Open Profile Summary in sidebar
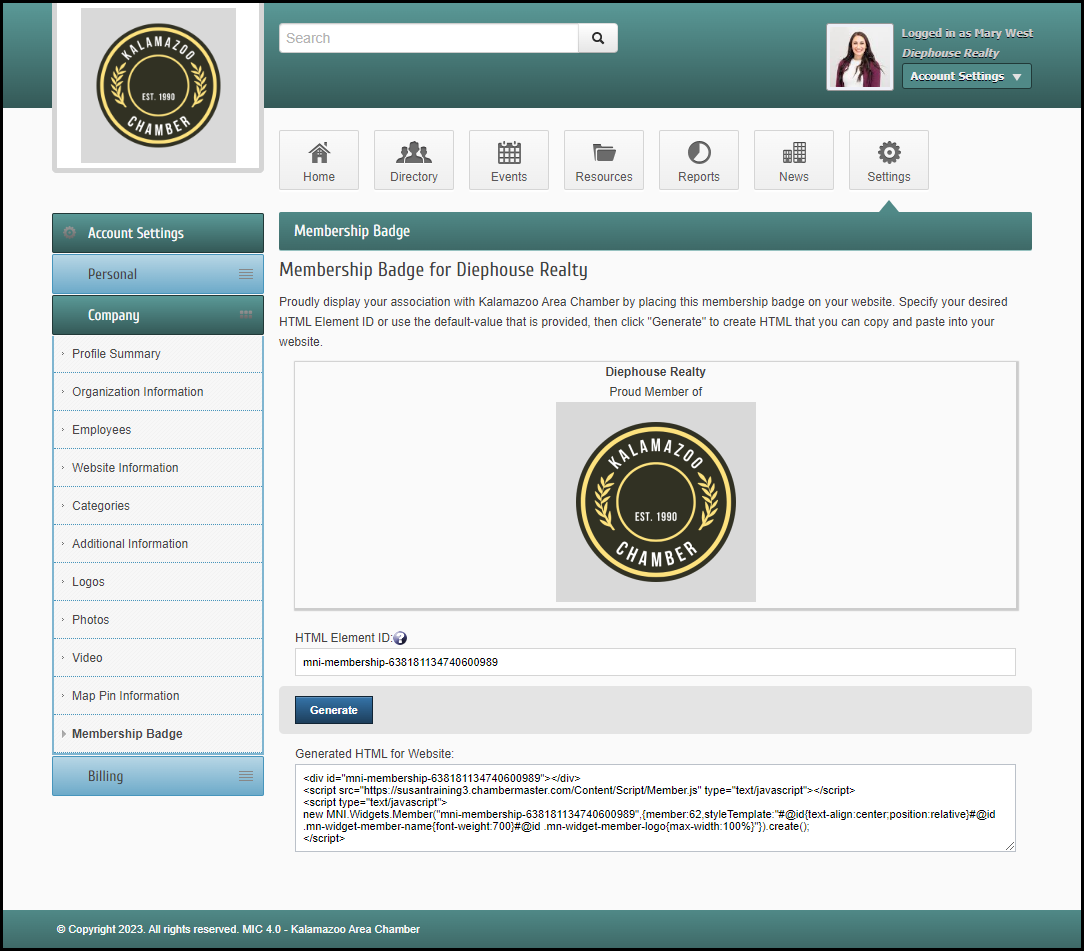The width and height of the screenshot is (1084, 951). (116, 354)
